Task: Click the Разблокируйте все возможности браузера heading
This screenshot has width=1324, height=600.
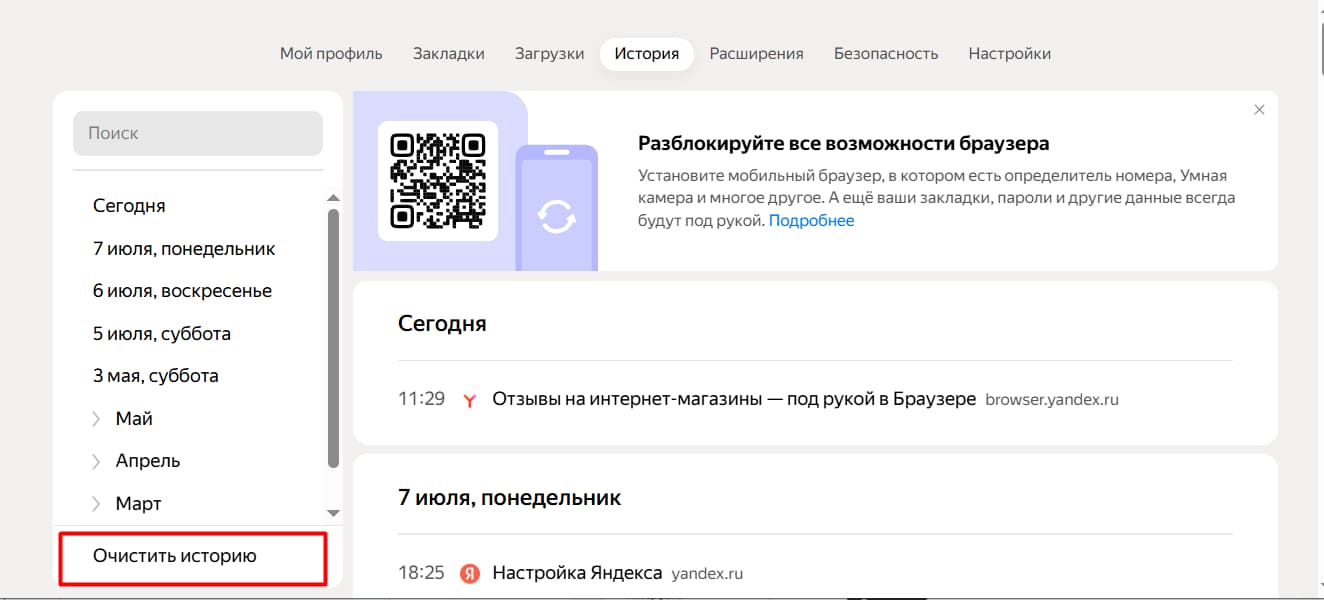Action: (x=844, y=143)
